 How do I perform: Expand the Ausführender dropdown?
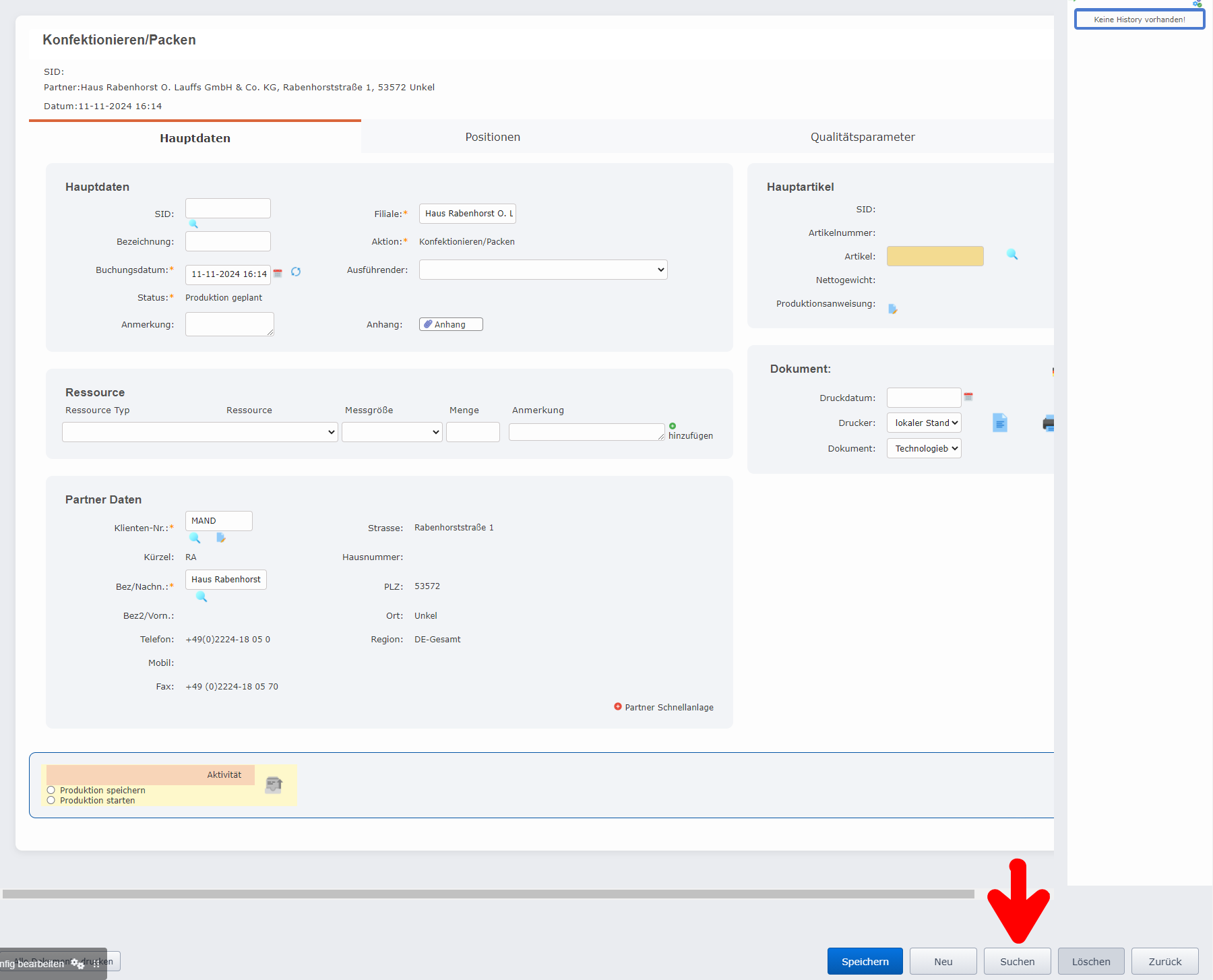[x=543, y=270]
